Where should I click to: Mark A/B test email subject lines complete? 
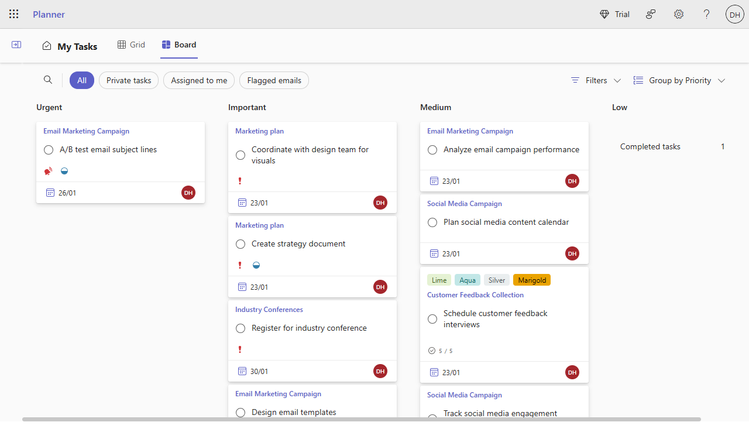pos(48,150)
